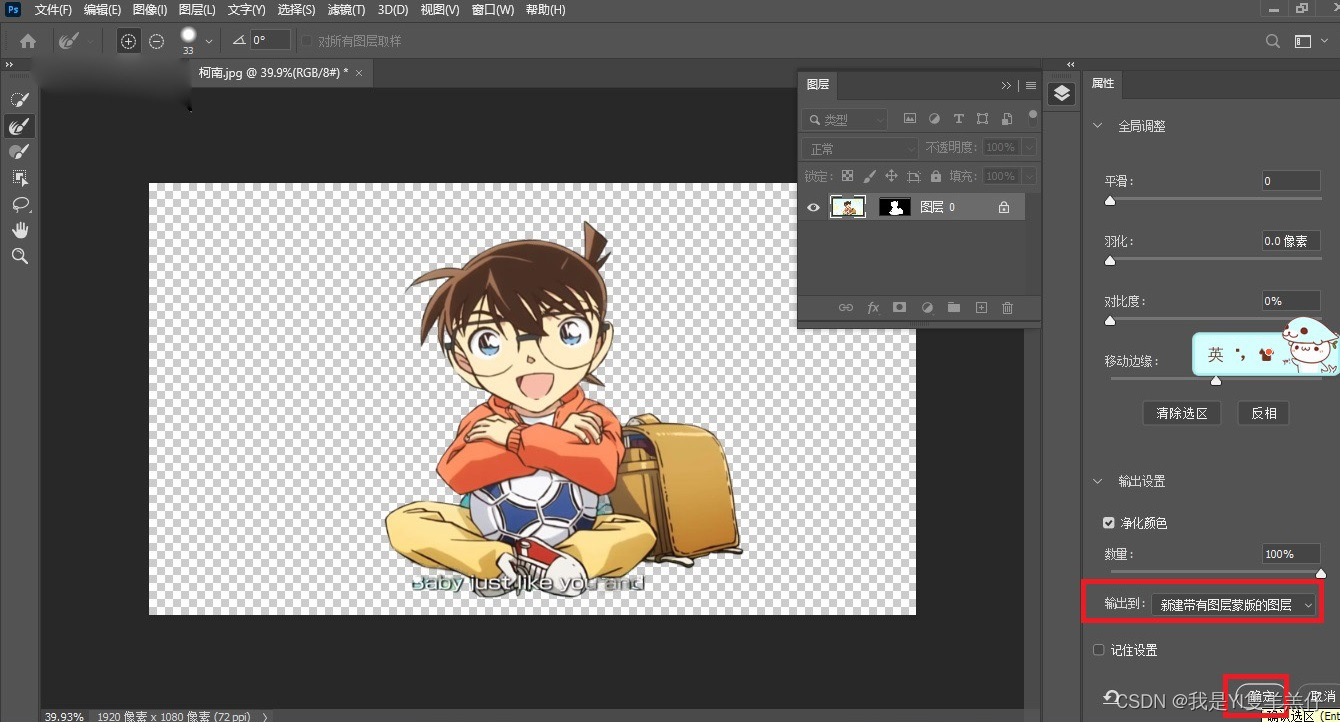Select the Refine Edge Brush tool
Screen dimensions: 1340x722
(19, 125)
